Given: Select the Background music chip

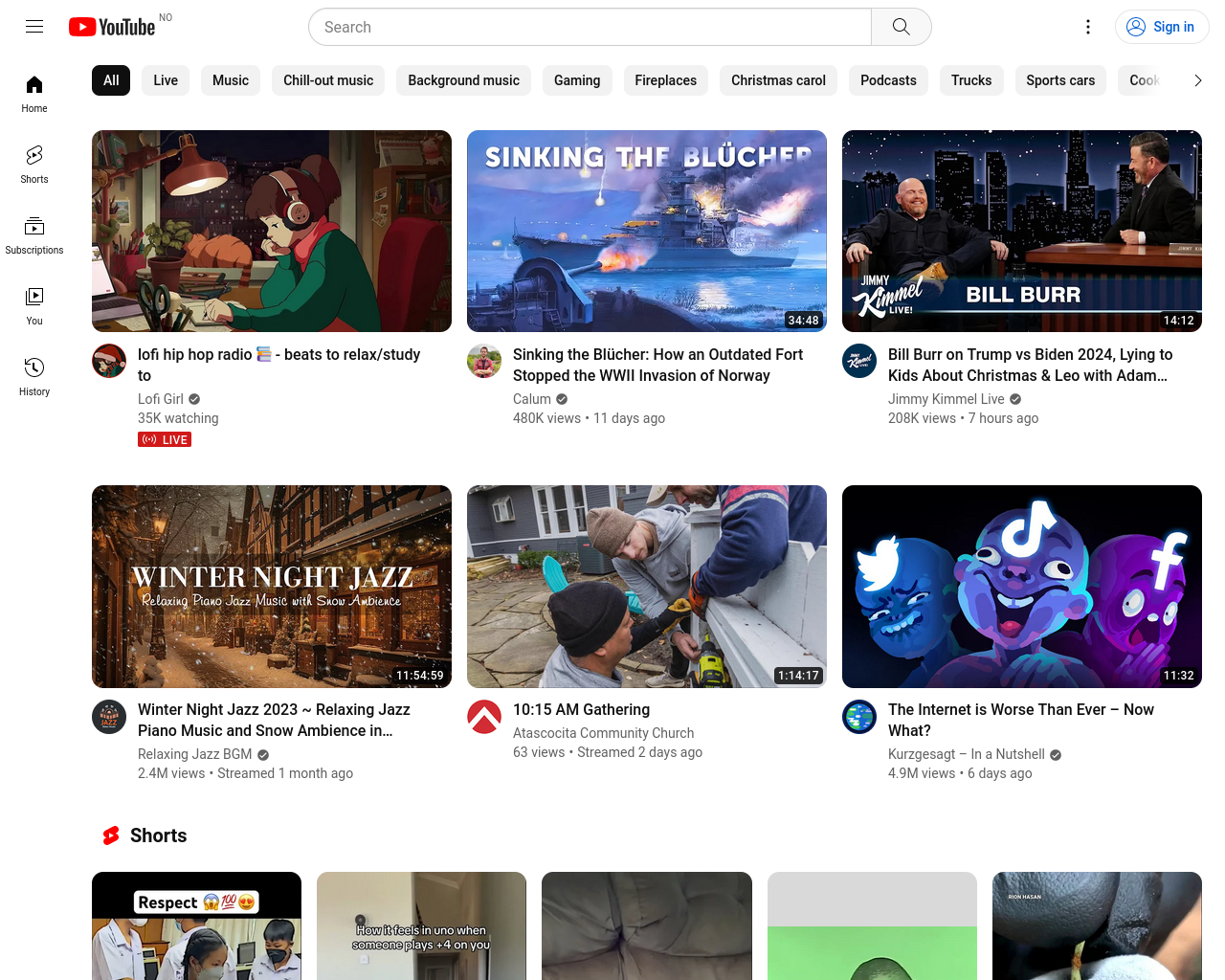Looking at the screenshot, I should click(464, 80).
